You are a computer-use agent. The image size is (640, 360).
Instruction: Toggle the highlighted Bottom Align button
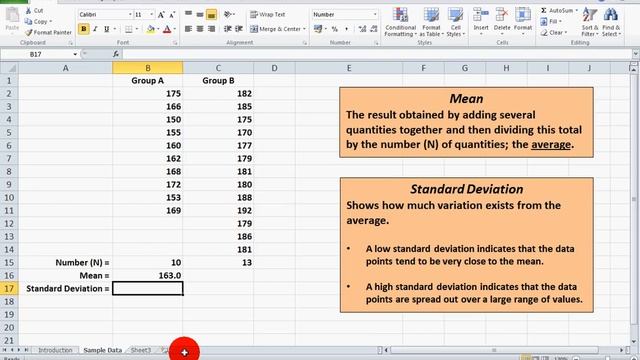click(211, 15)
